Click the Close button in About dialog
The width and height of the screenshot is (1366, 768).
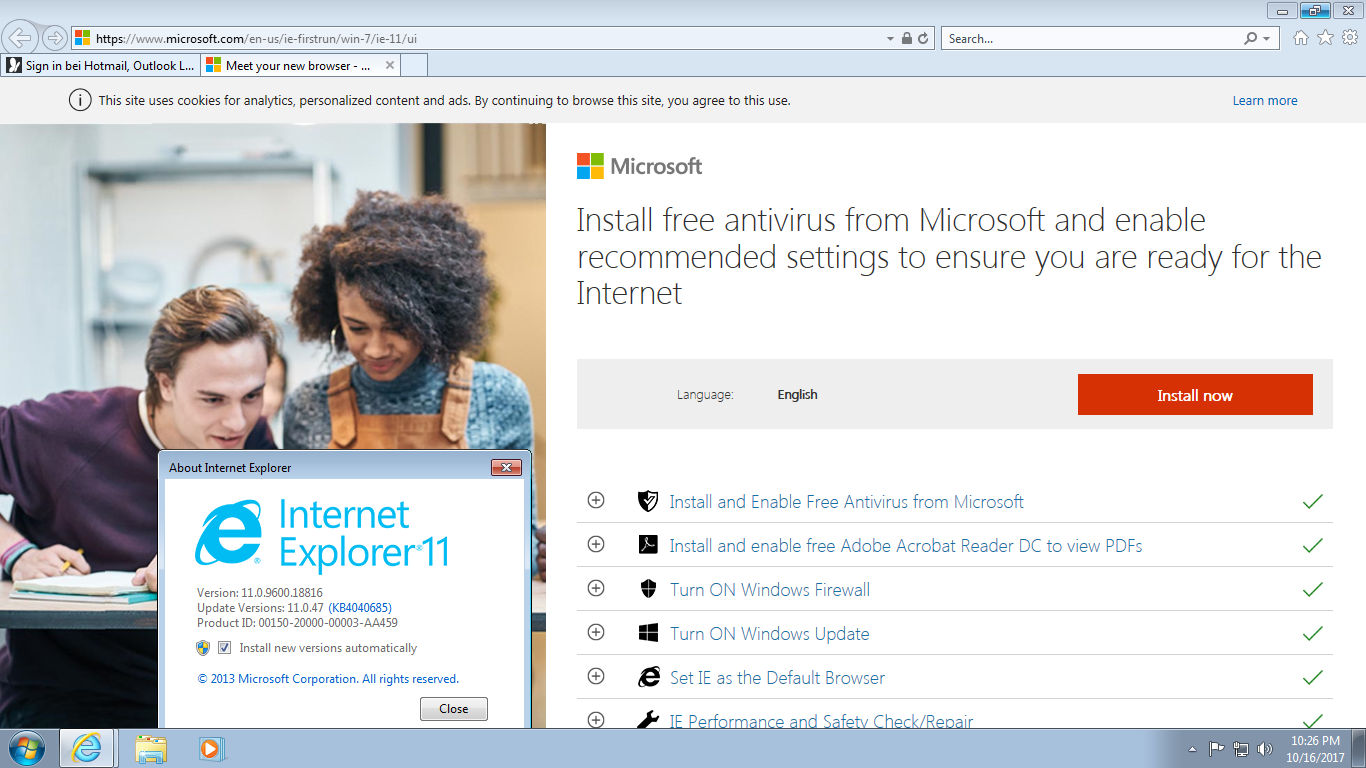pos(453,708)
